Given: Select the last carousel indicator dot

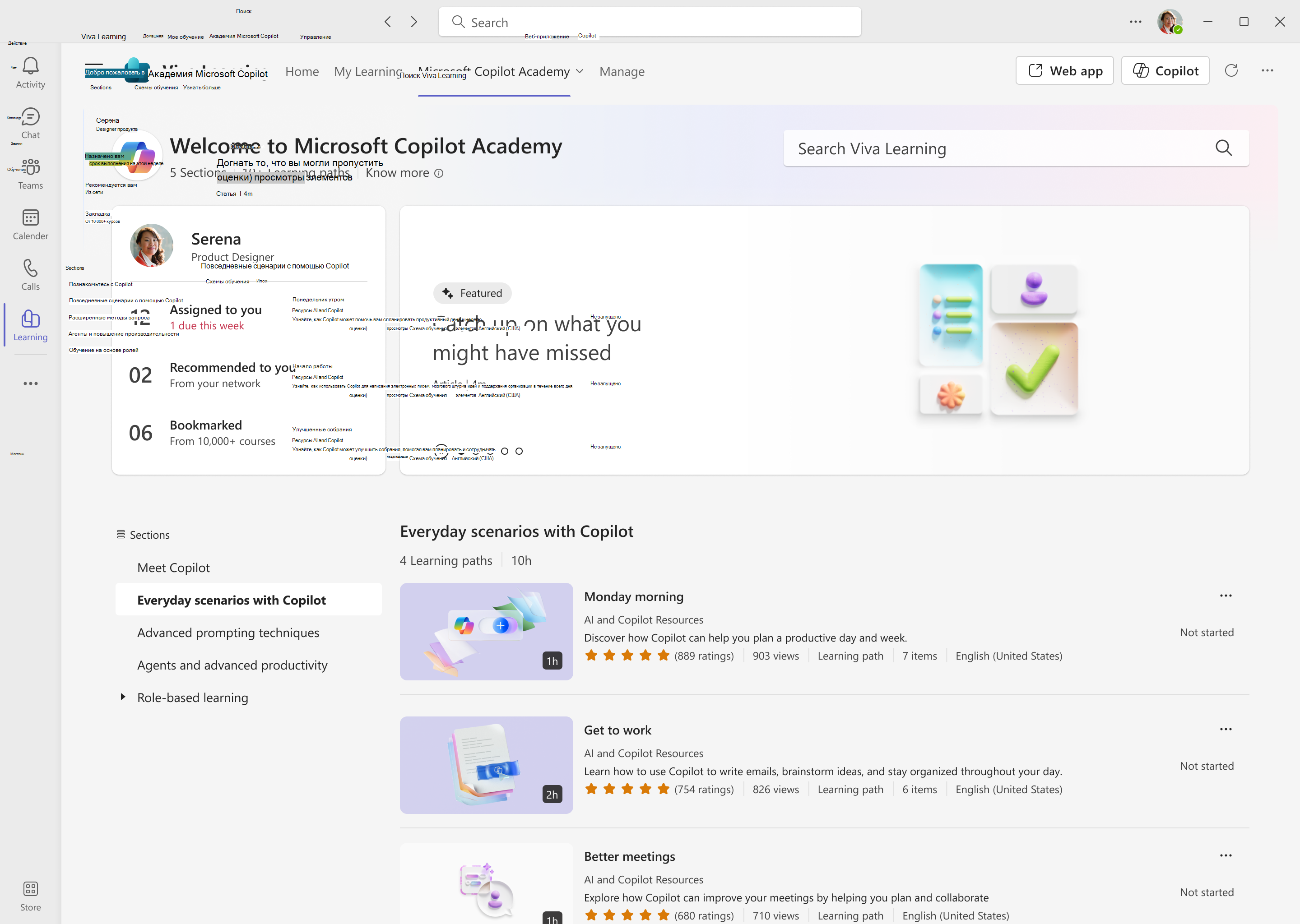Looking at the screenshot, I should [x=519, y=451].
